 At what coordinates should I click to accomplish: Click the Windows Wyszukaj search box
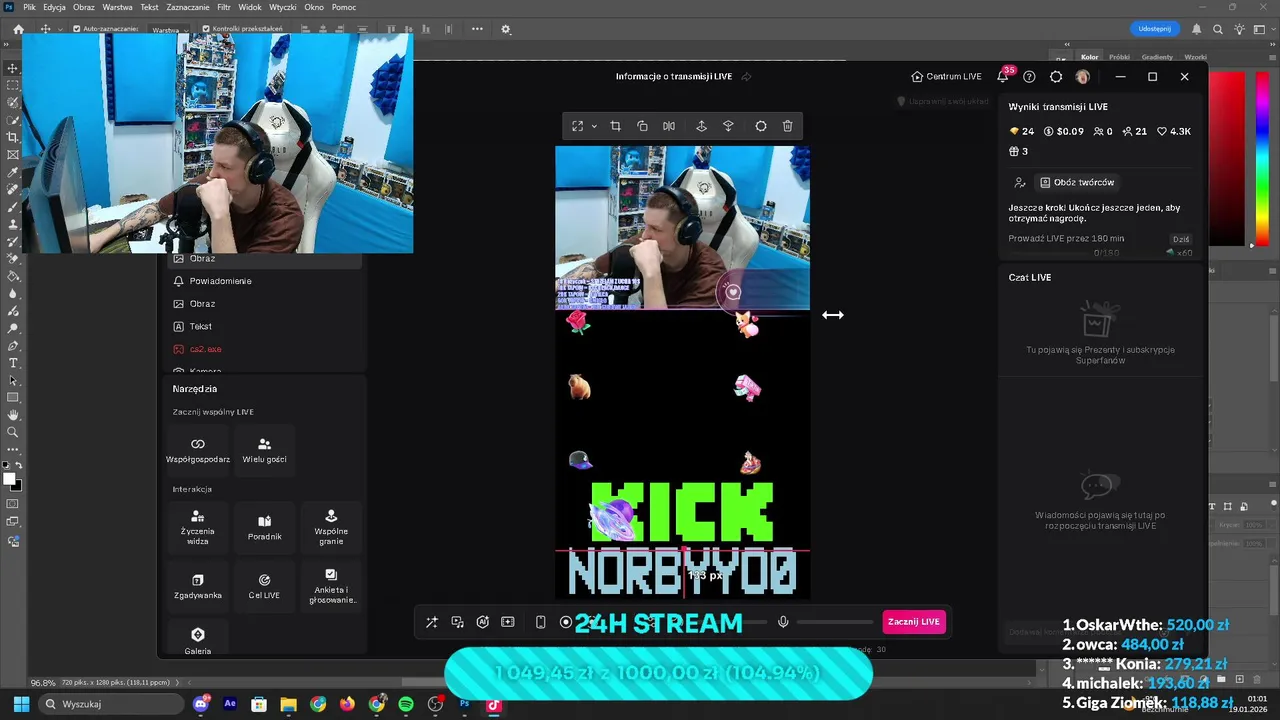coord(113,704)
